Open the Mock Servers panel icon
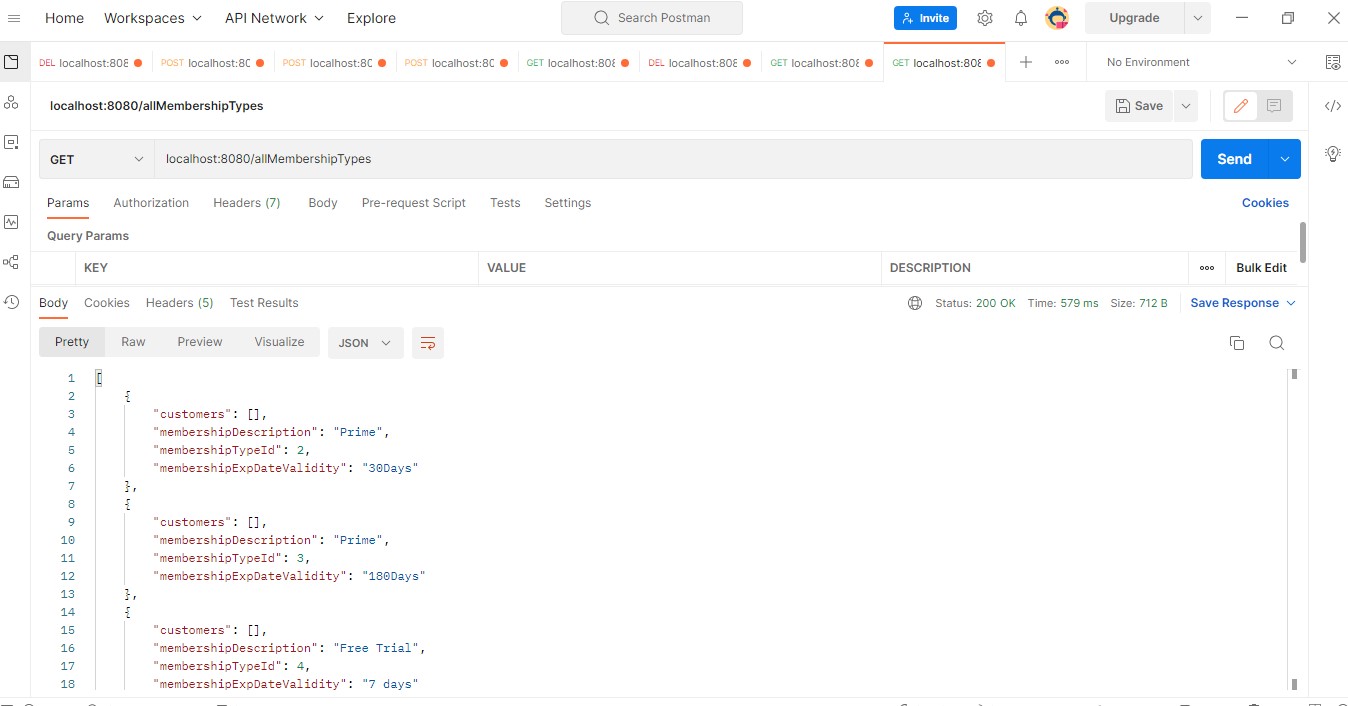 coord(12,181)
